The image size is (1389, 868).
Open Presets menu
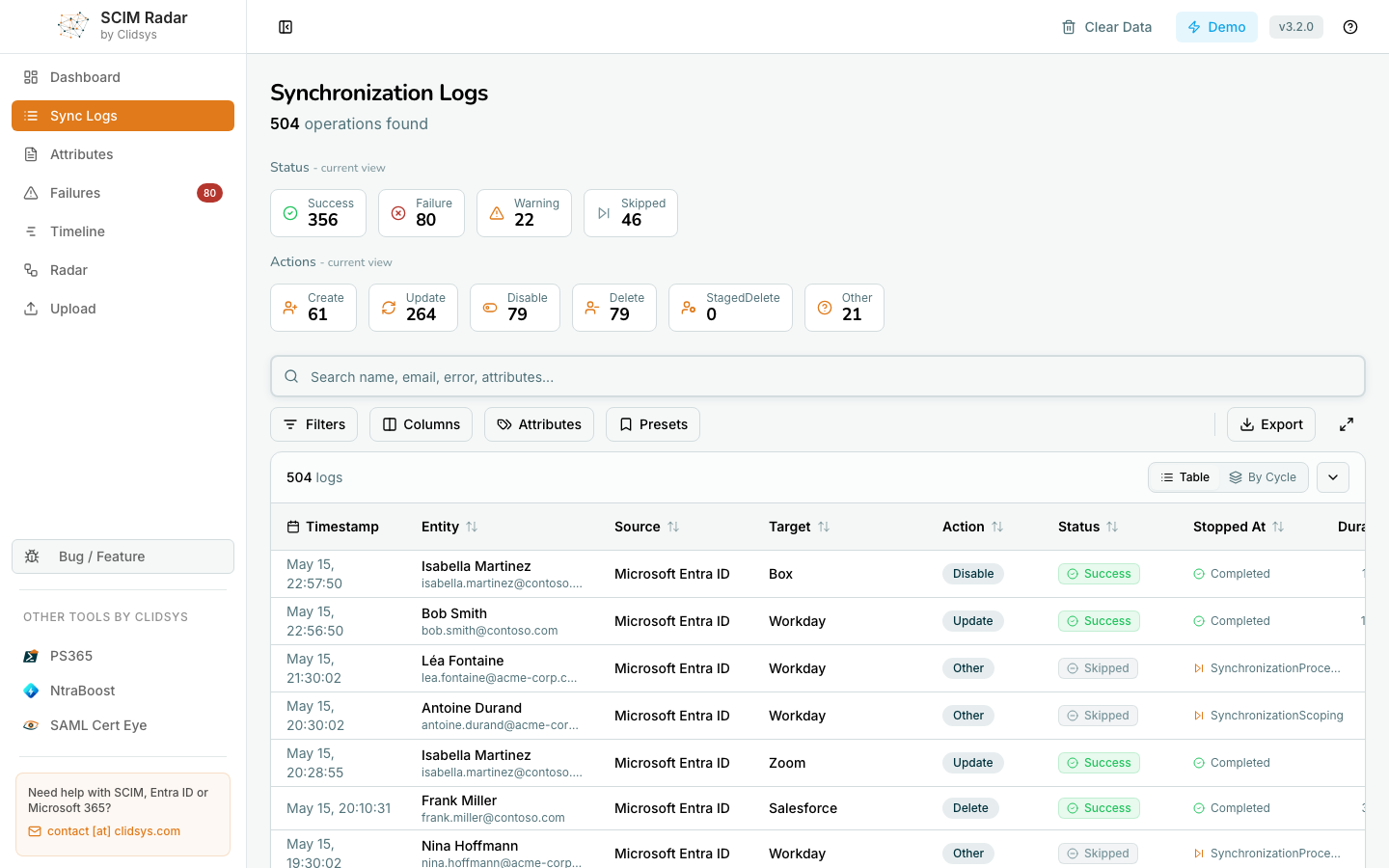(653, 424)
